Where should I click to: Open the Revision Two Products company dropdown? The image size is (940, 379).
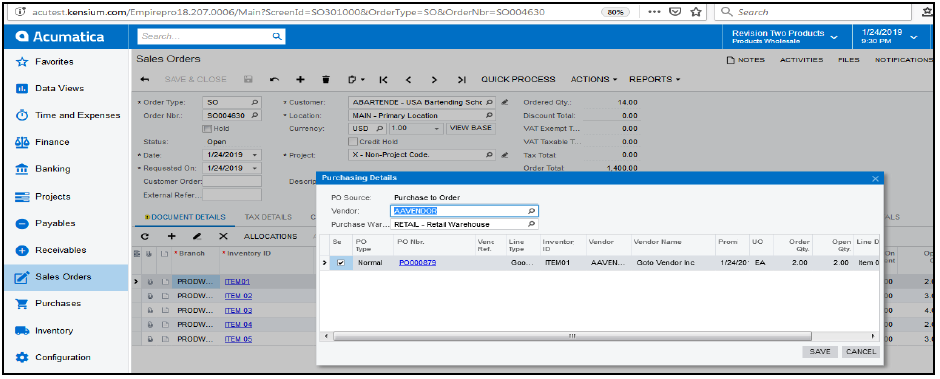(785, 37)
